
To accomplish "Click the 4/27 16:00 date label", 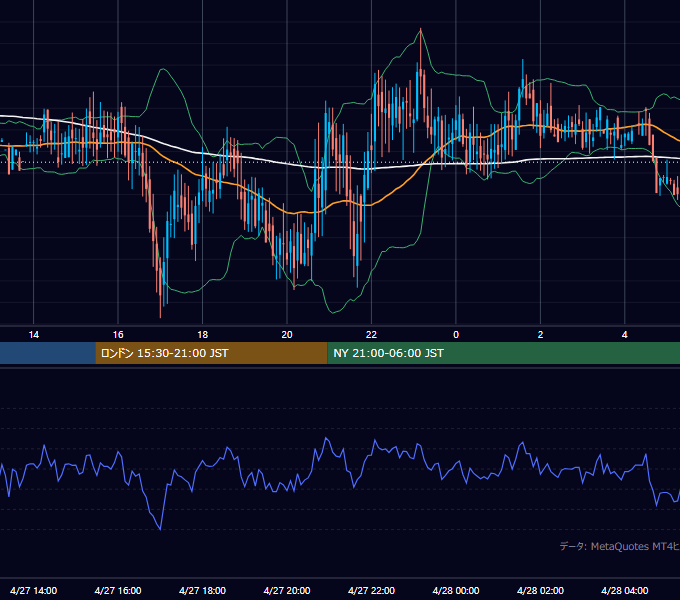I will click(118, 590).
